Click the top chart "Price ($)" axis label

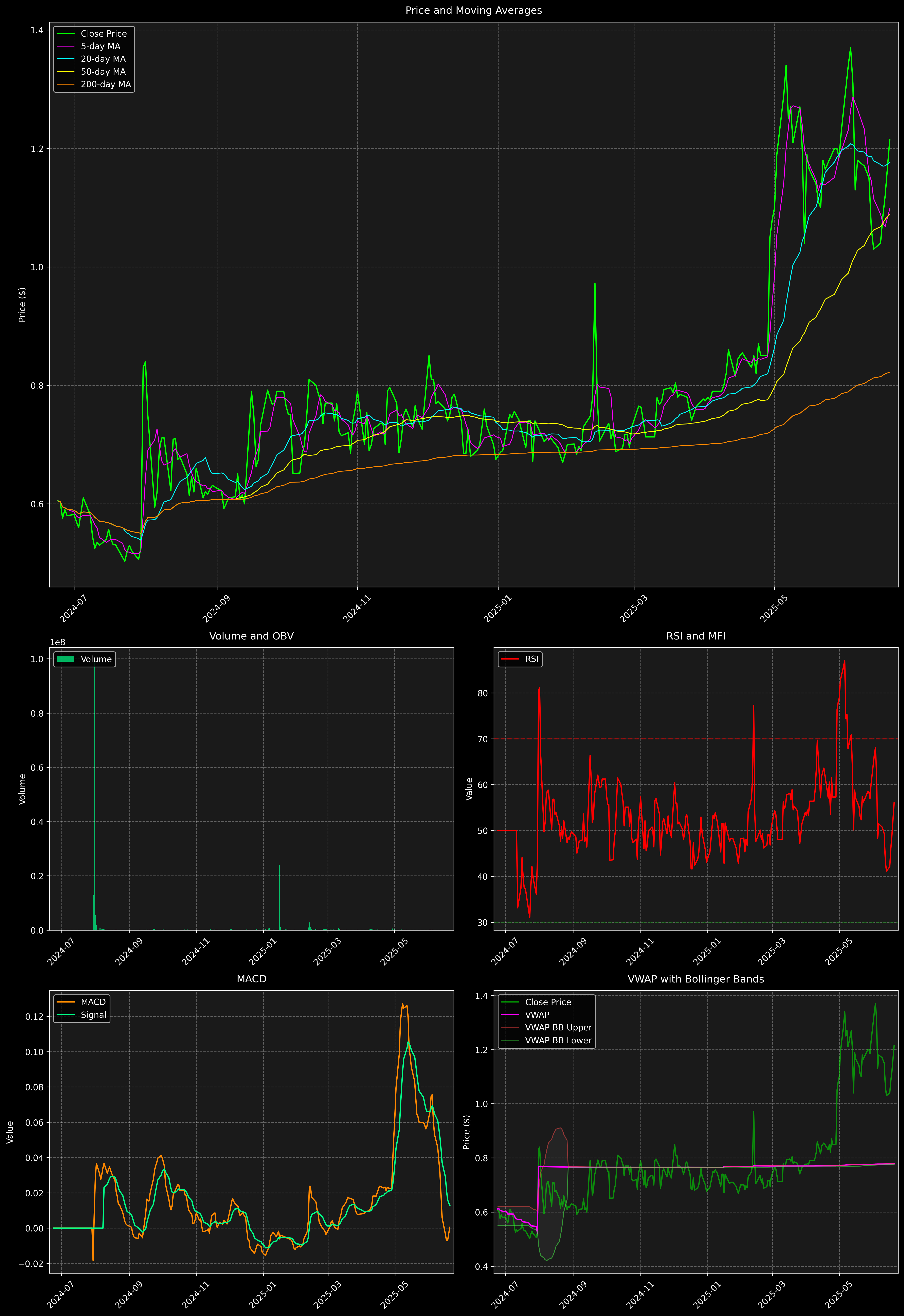[x=22, y=305]
